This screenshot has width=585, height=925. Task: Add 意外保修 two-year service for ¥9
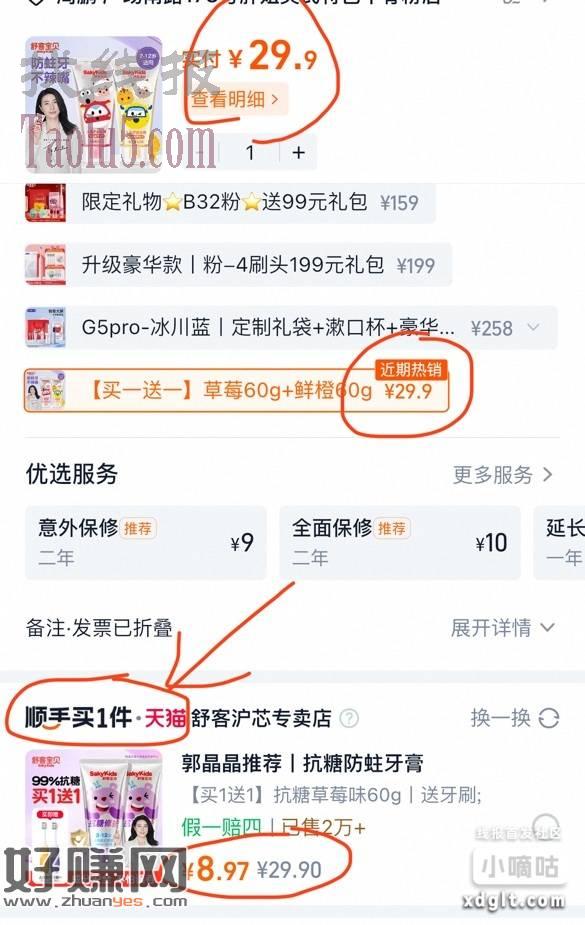[146, 542]
